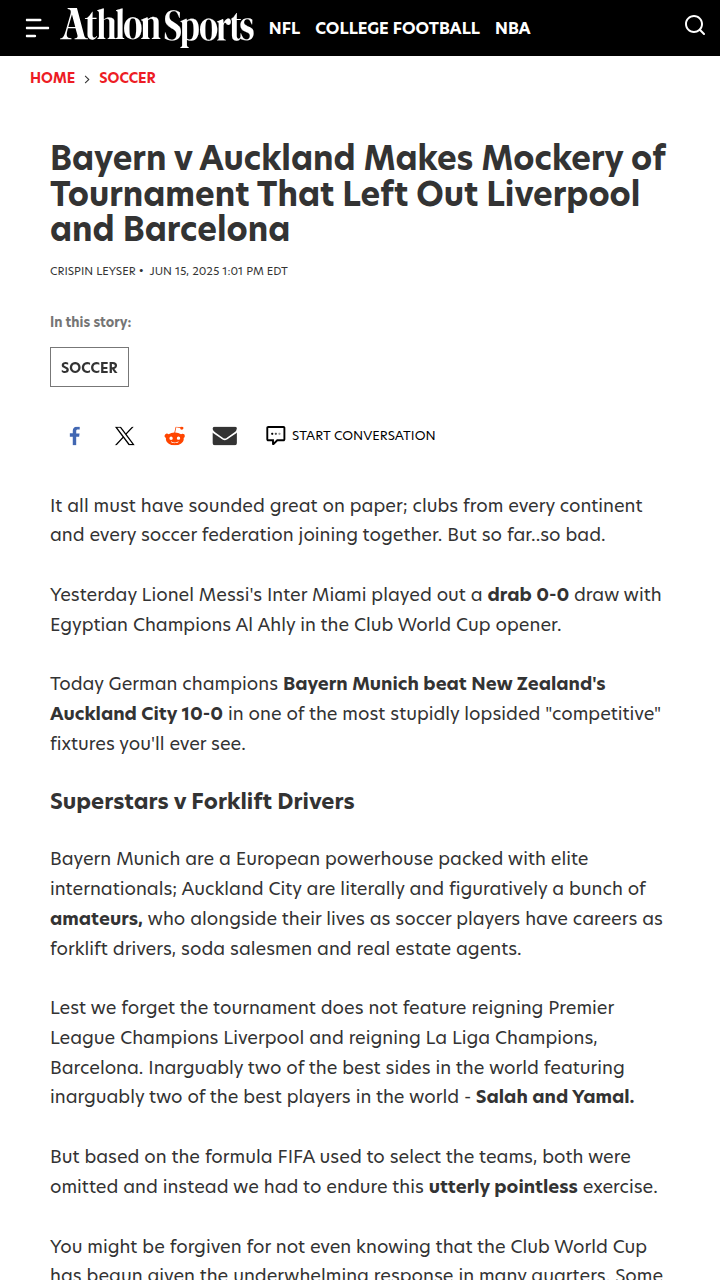Open the hamburger navigation menu

pyautogui.click(x=37, y=28)
